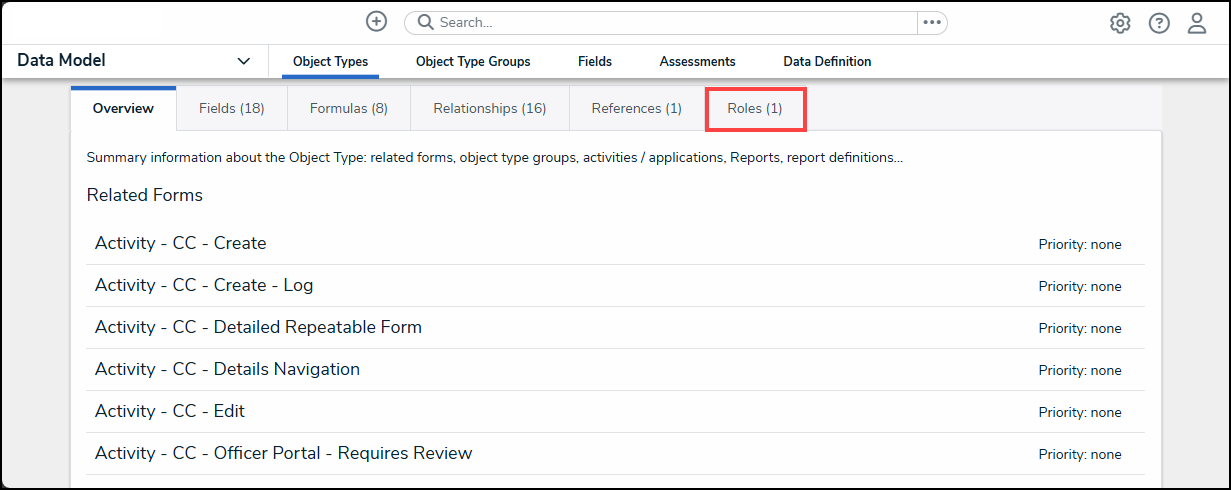Open the user profile icon

point(1197,23)
